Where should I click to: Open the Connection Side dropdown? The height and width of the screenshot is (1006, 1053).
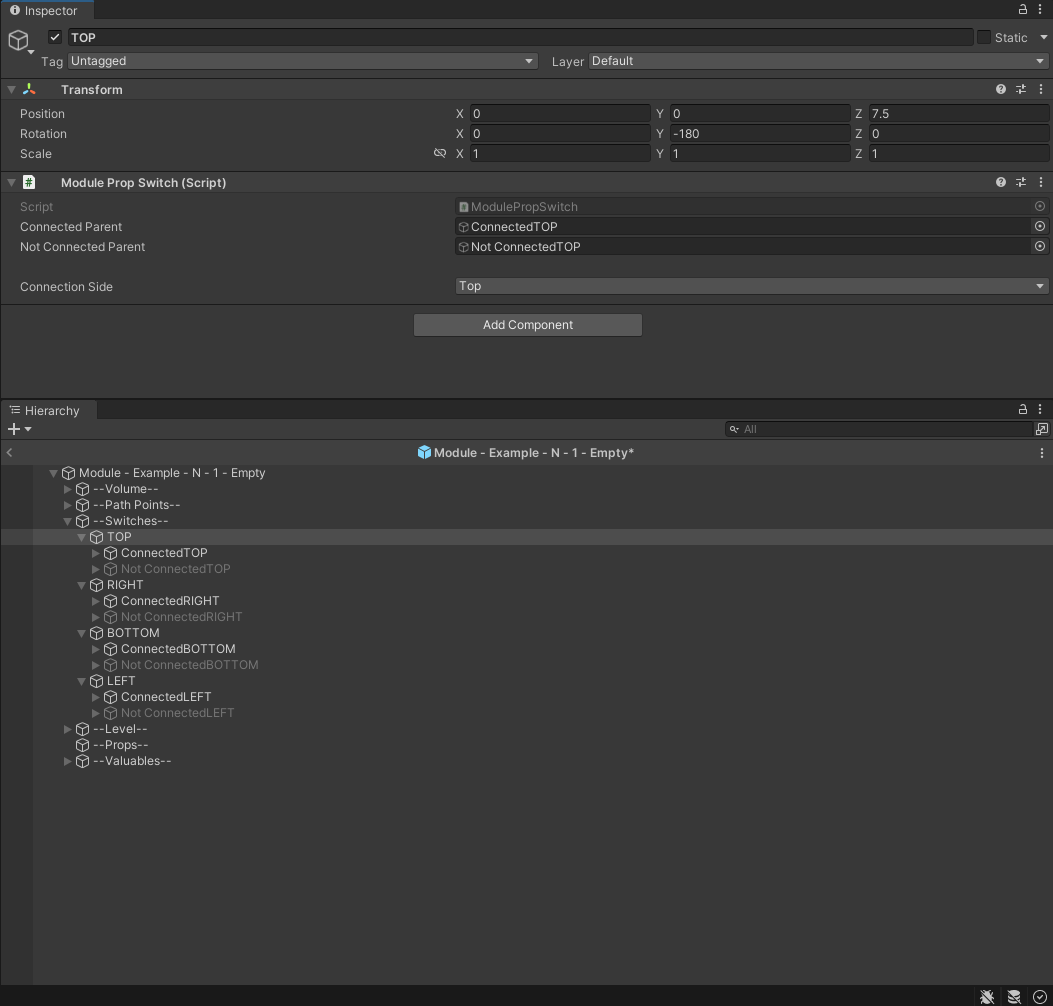coord(750,286)
